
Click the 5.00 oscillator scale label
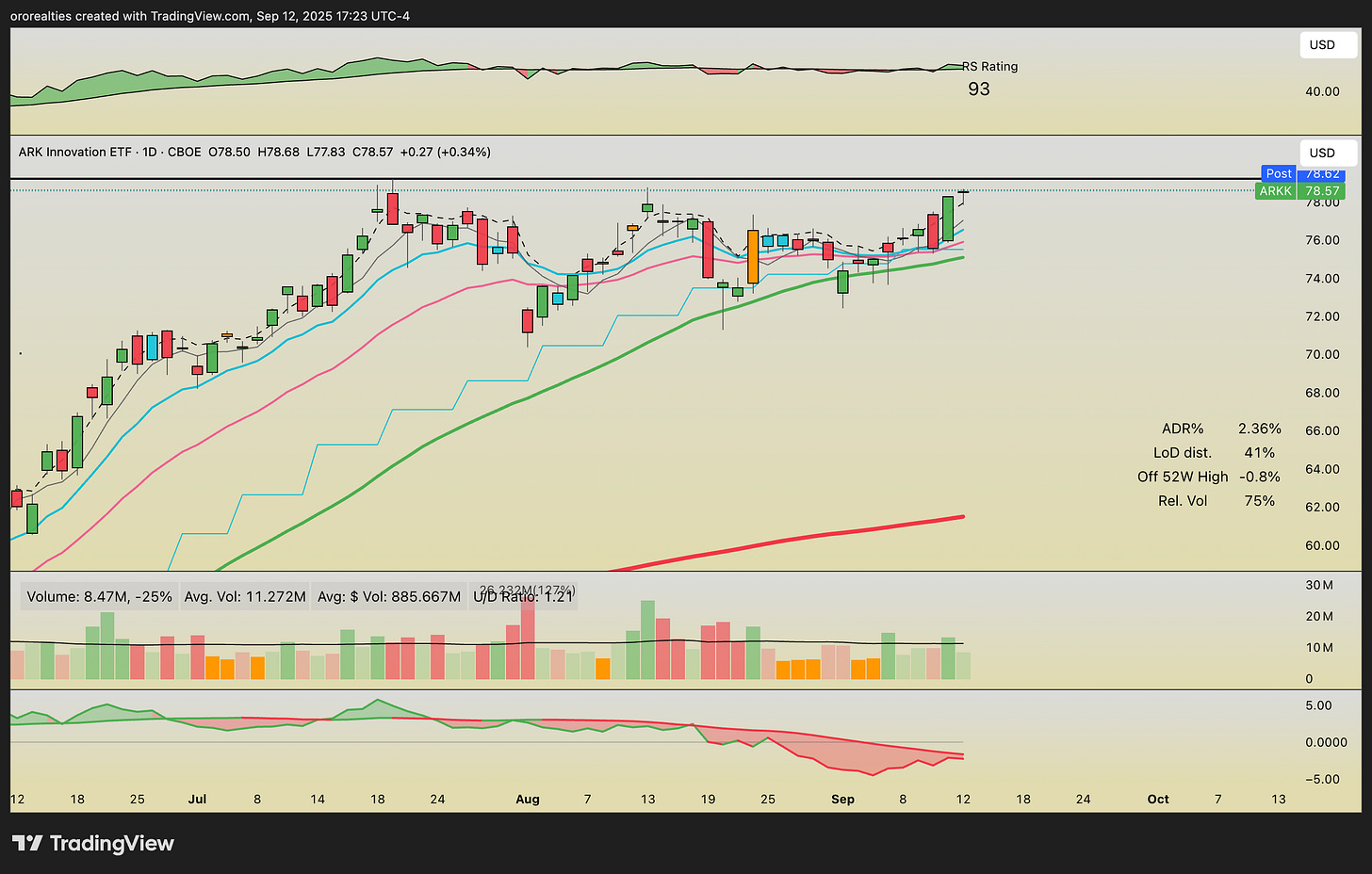(1318, 705)
